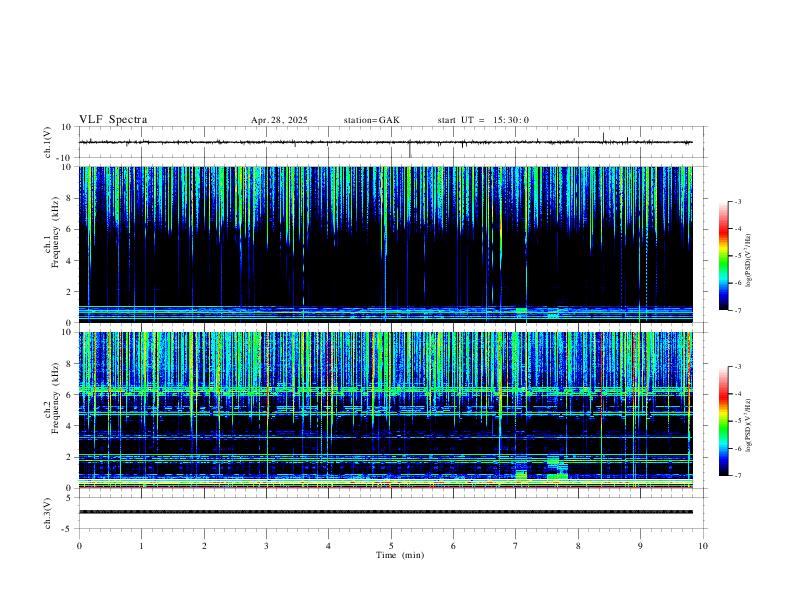Click the ch.1 voltage waveform trace
This screenshot has height=612, width=792.
click(x=385, y=142)
